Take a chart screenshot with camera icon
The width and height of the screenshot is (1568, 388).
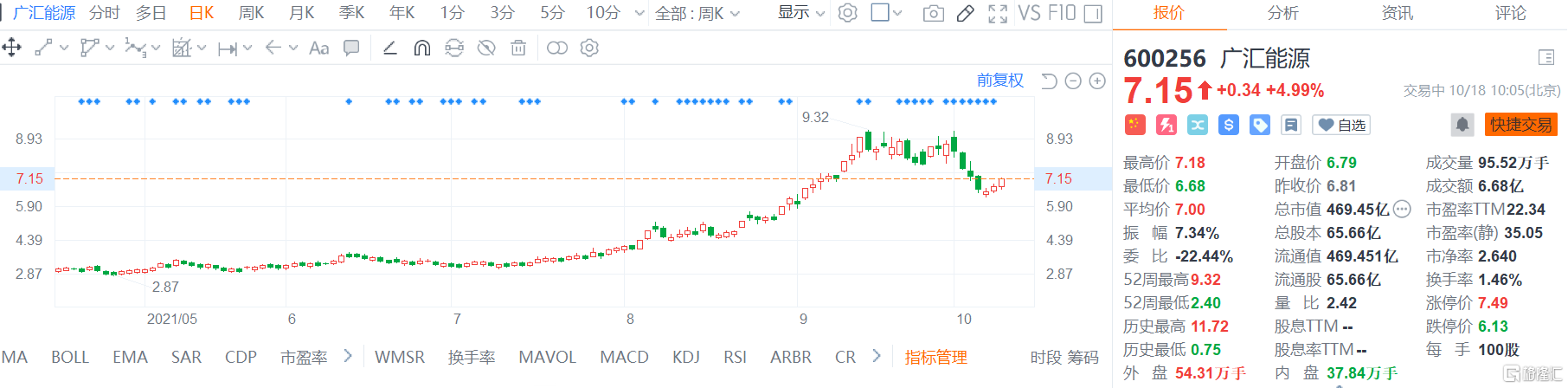[933, 13]
